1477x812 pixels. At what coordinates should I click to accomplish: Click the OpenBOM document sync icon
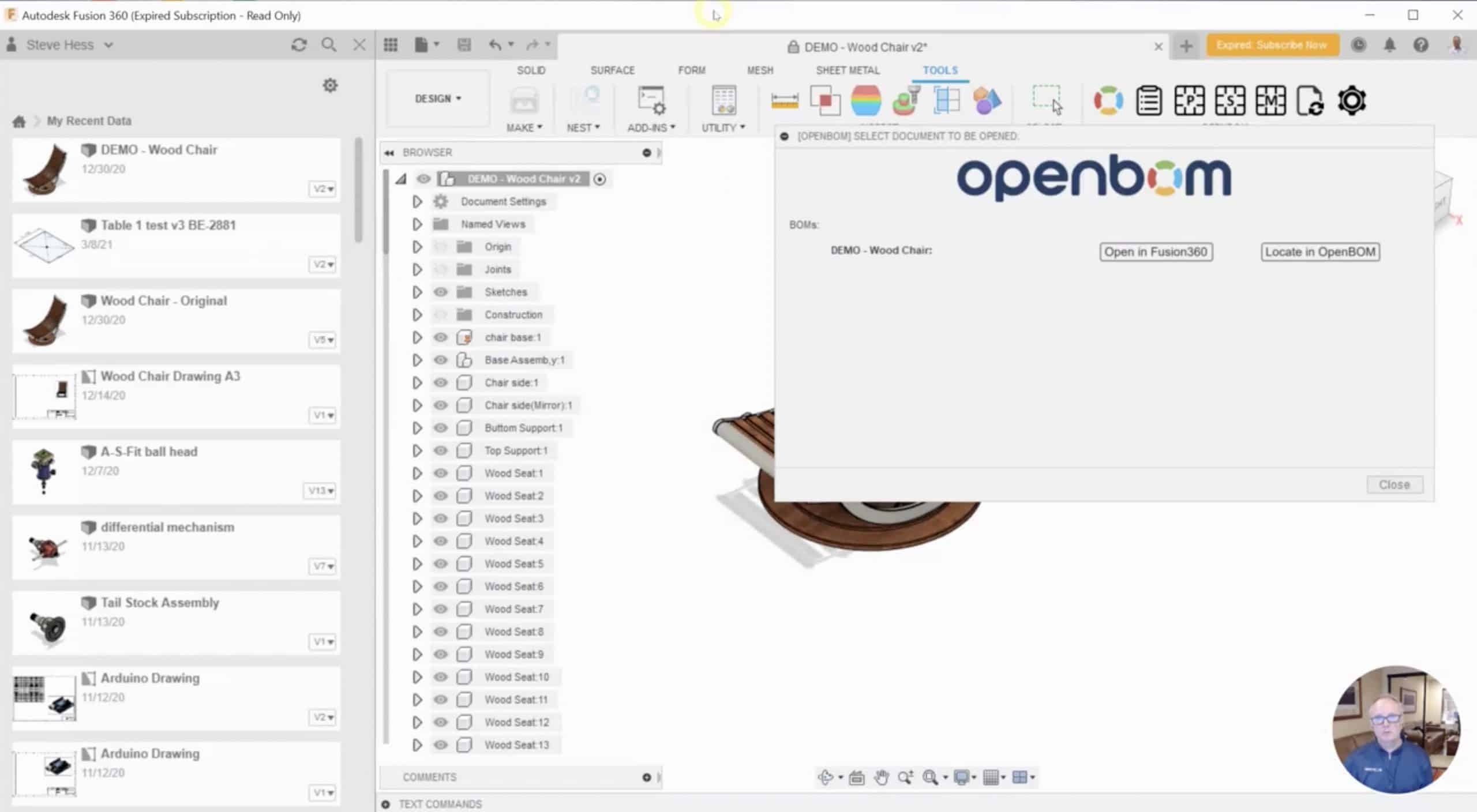(1310, 101)
